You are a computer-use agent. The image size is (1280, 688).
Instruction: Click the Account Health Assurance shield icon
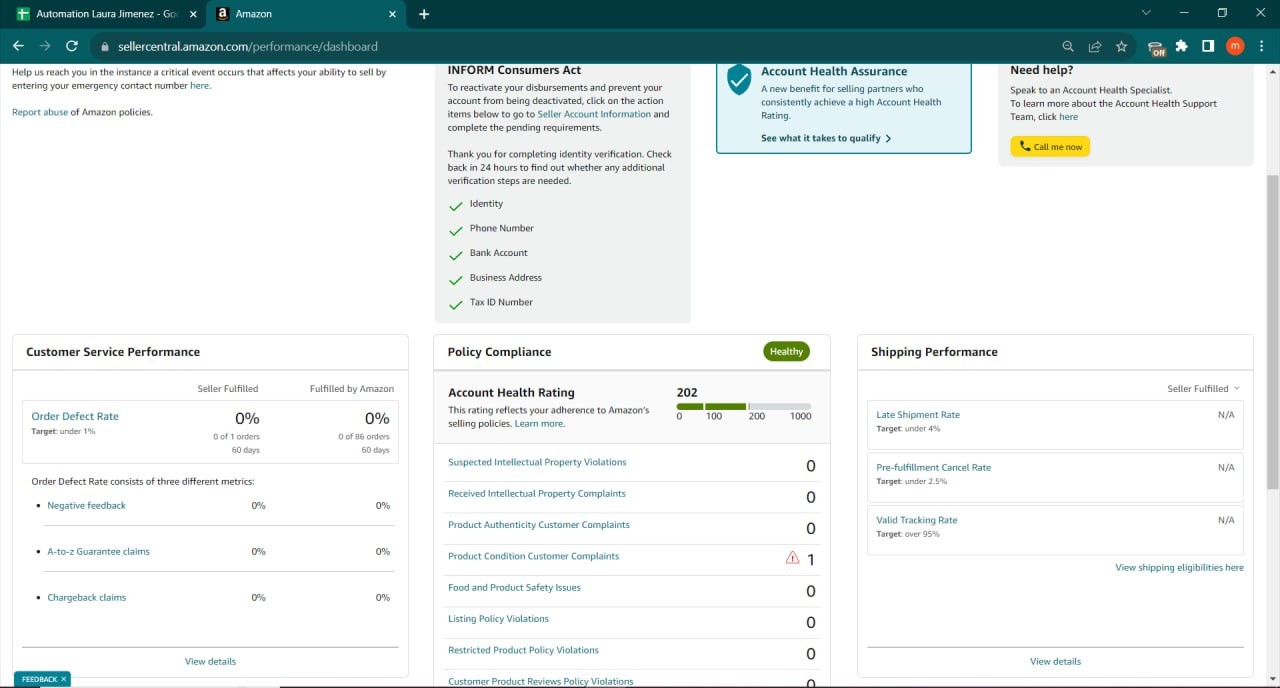(739, 79)
